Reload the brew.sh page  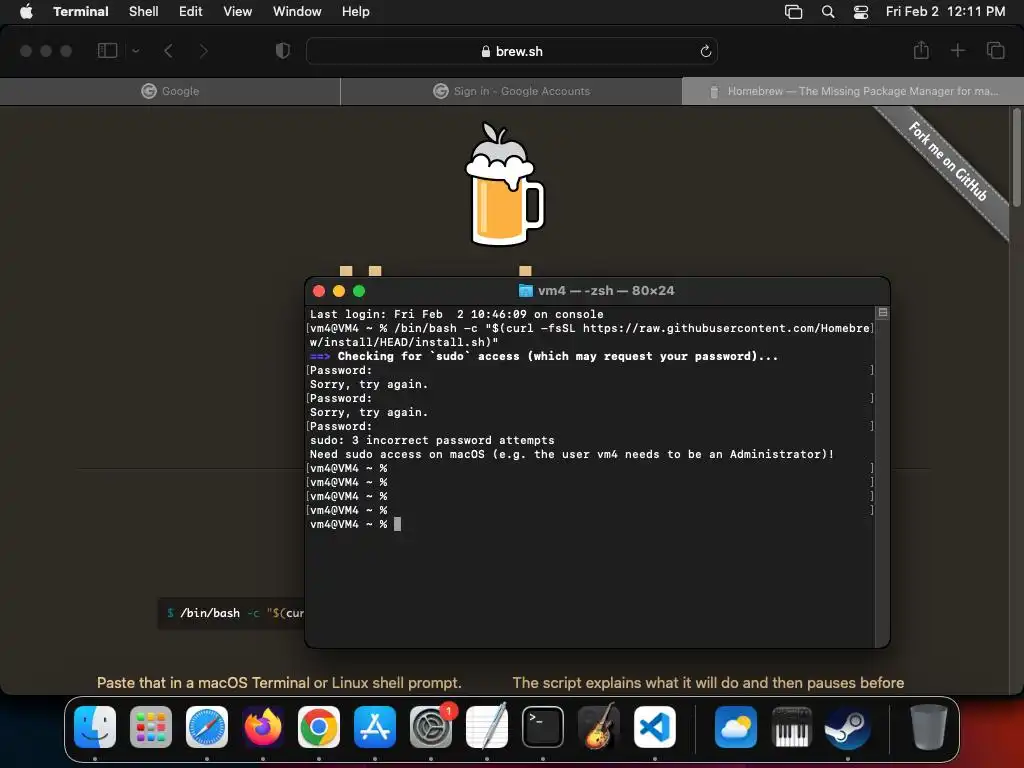point(705,51)
